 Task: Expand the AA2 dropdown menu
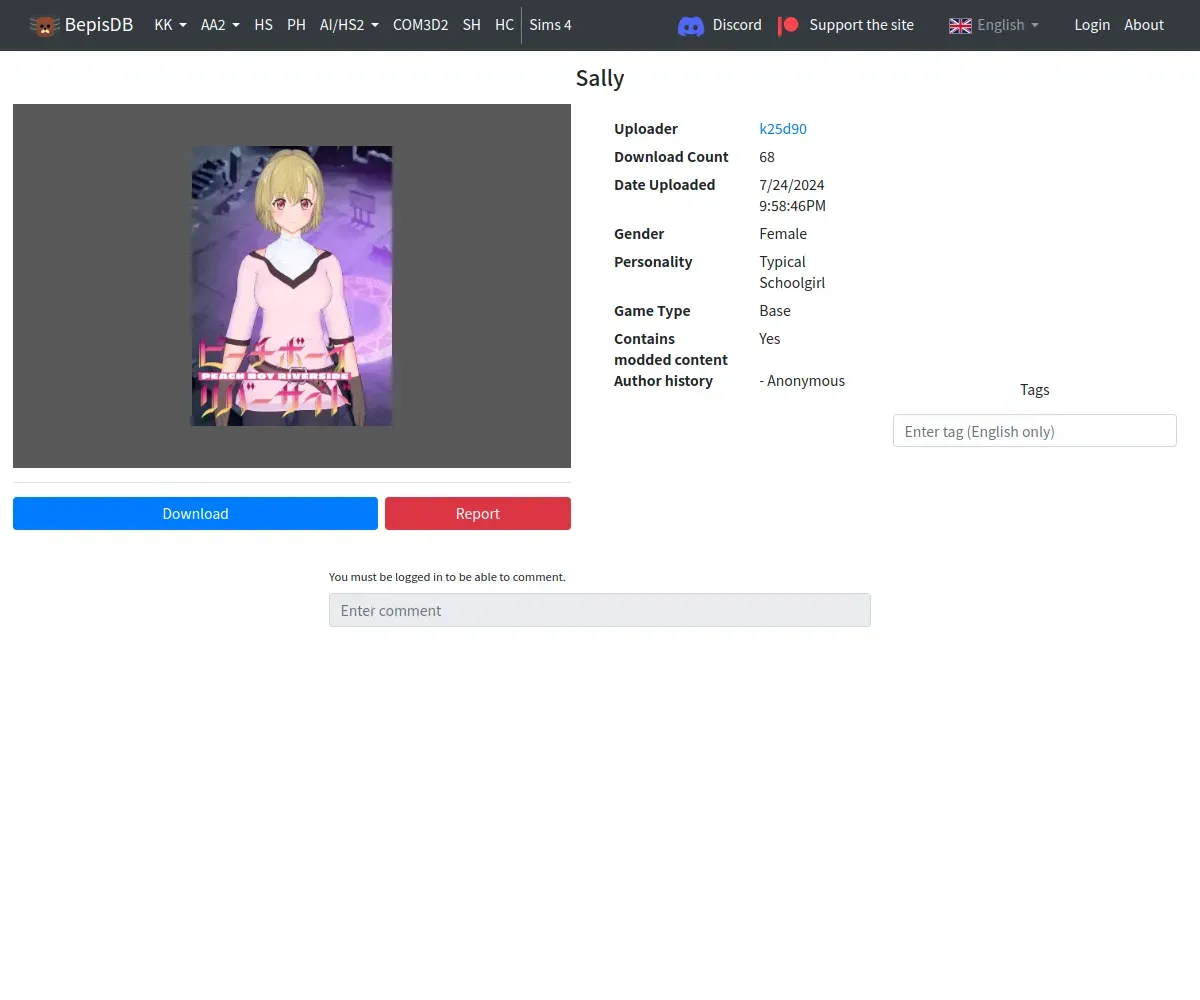220,25
